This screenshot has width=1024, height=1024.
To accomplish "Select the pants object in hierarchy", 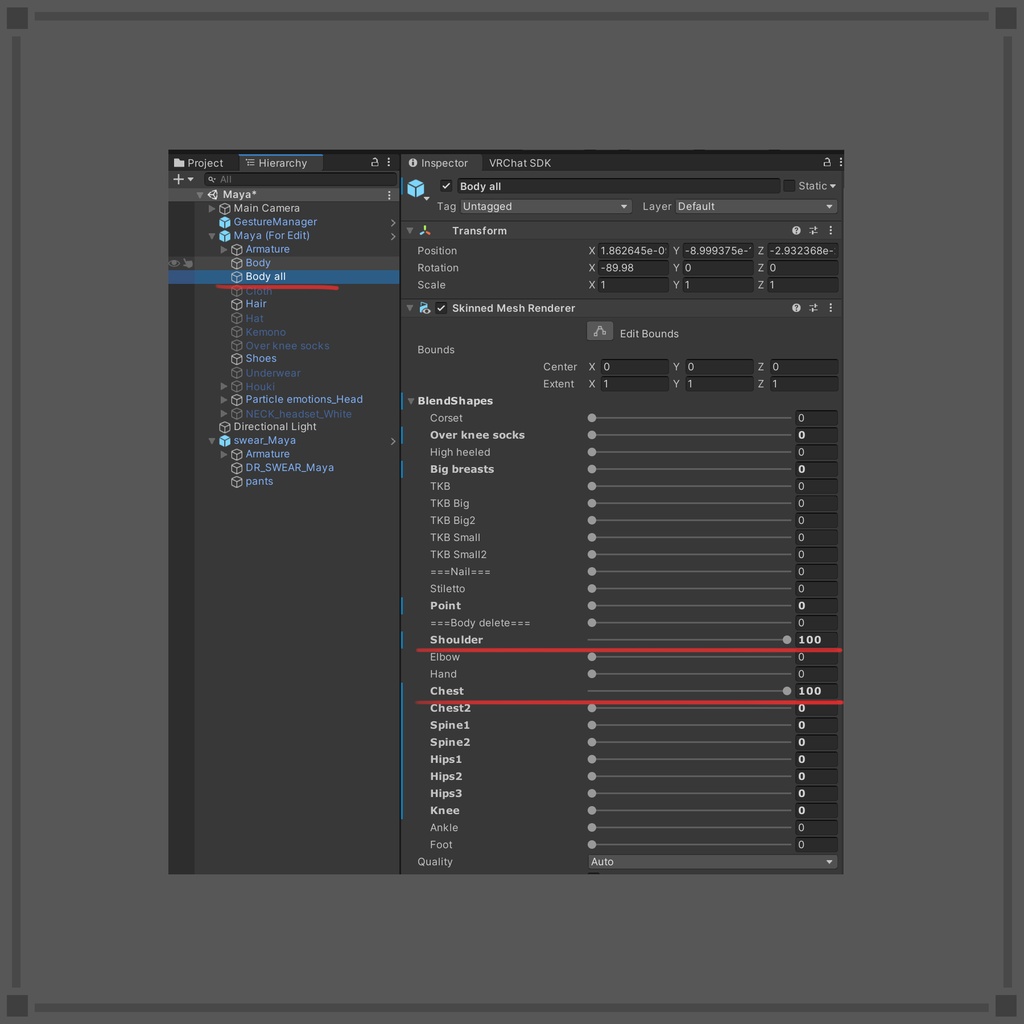I will click(259, 481).
